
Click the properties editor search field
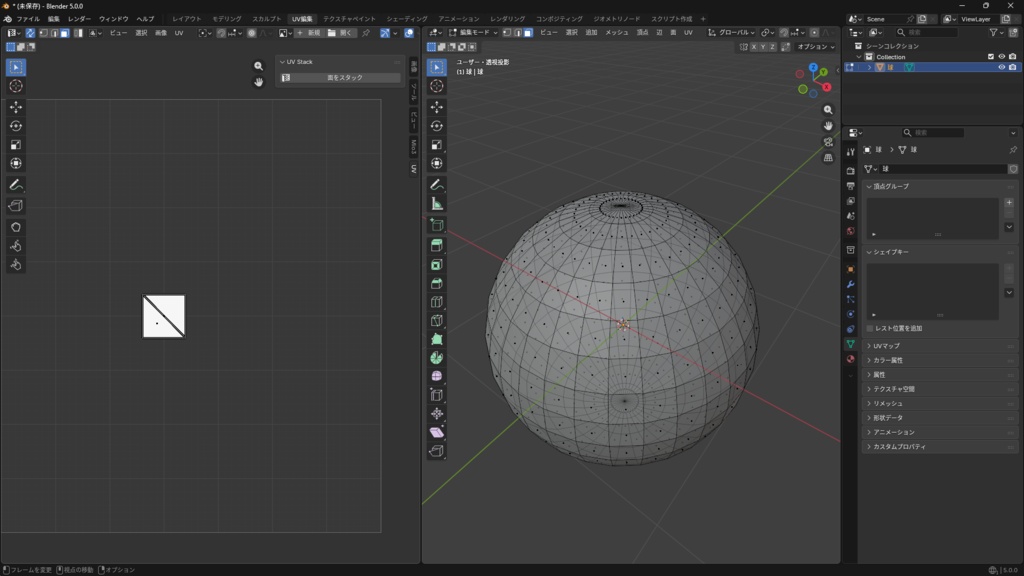pyautogui.click(x=933, y=133)
